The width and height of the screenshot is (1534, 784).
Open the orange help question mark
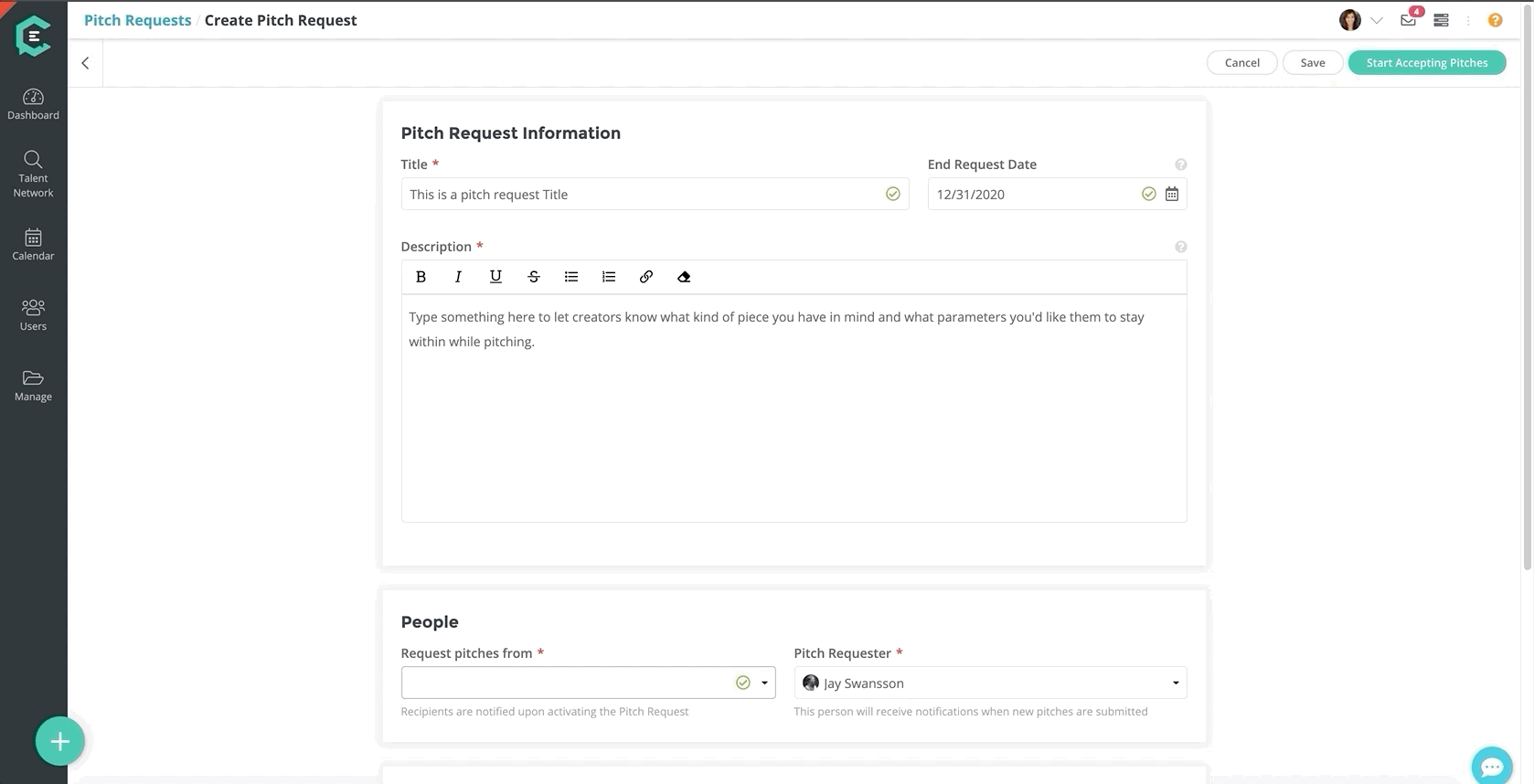coord(1496,20)
